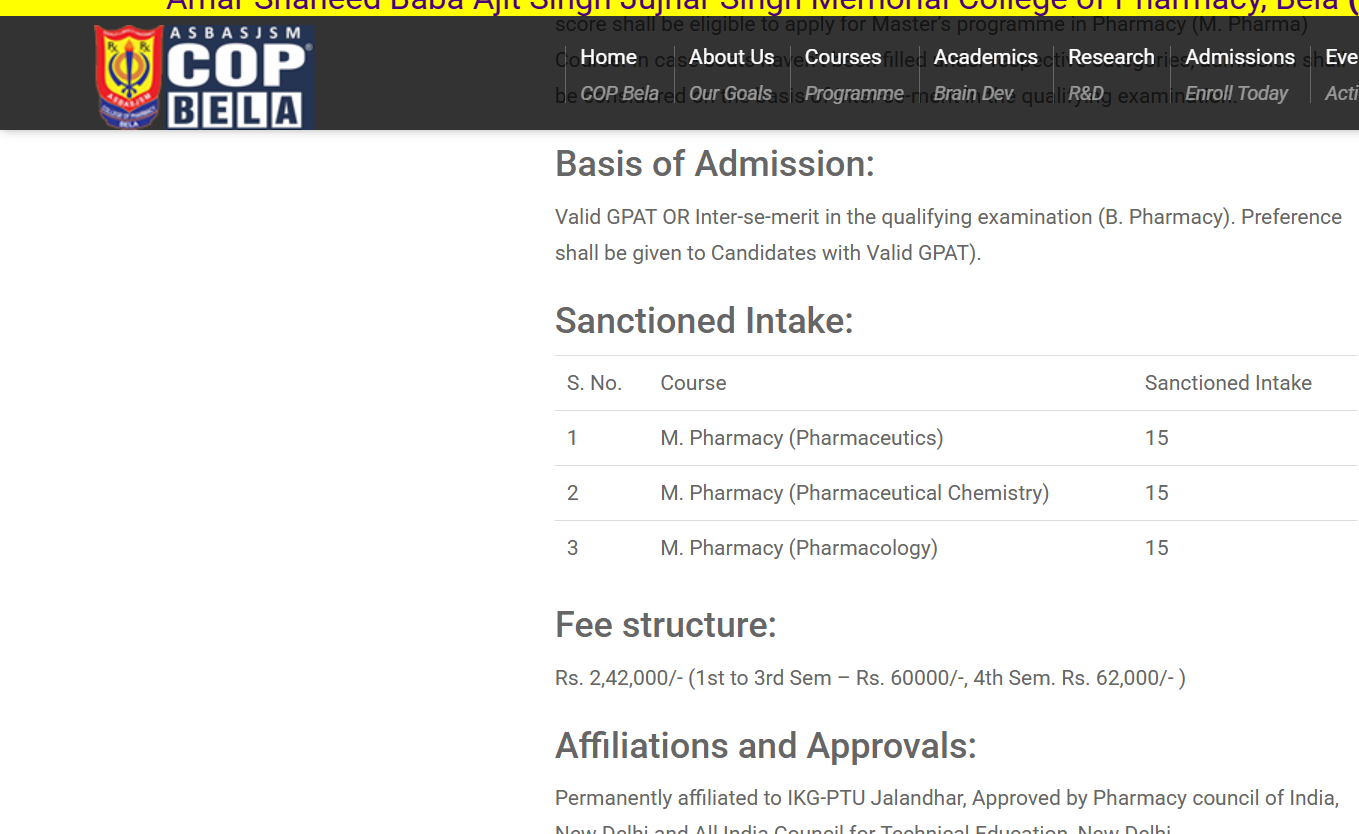This screenshot has width=1359, height=834.
Task: Click the 'Course' table column header
Action: pyautogui.click(x=693, y=383)
